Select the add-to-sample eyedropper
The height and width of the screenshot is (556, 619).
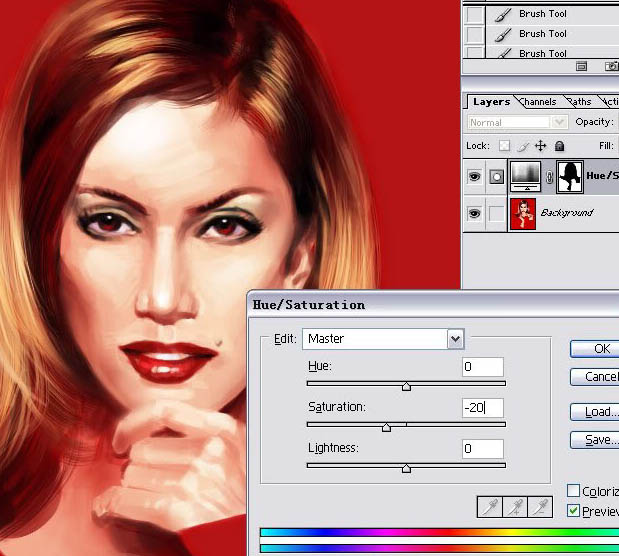click(x=515, y=507)
